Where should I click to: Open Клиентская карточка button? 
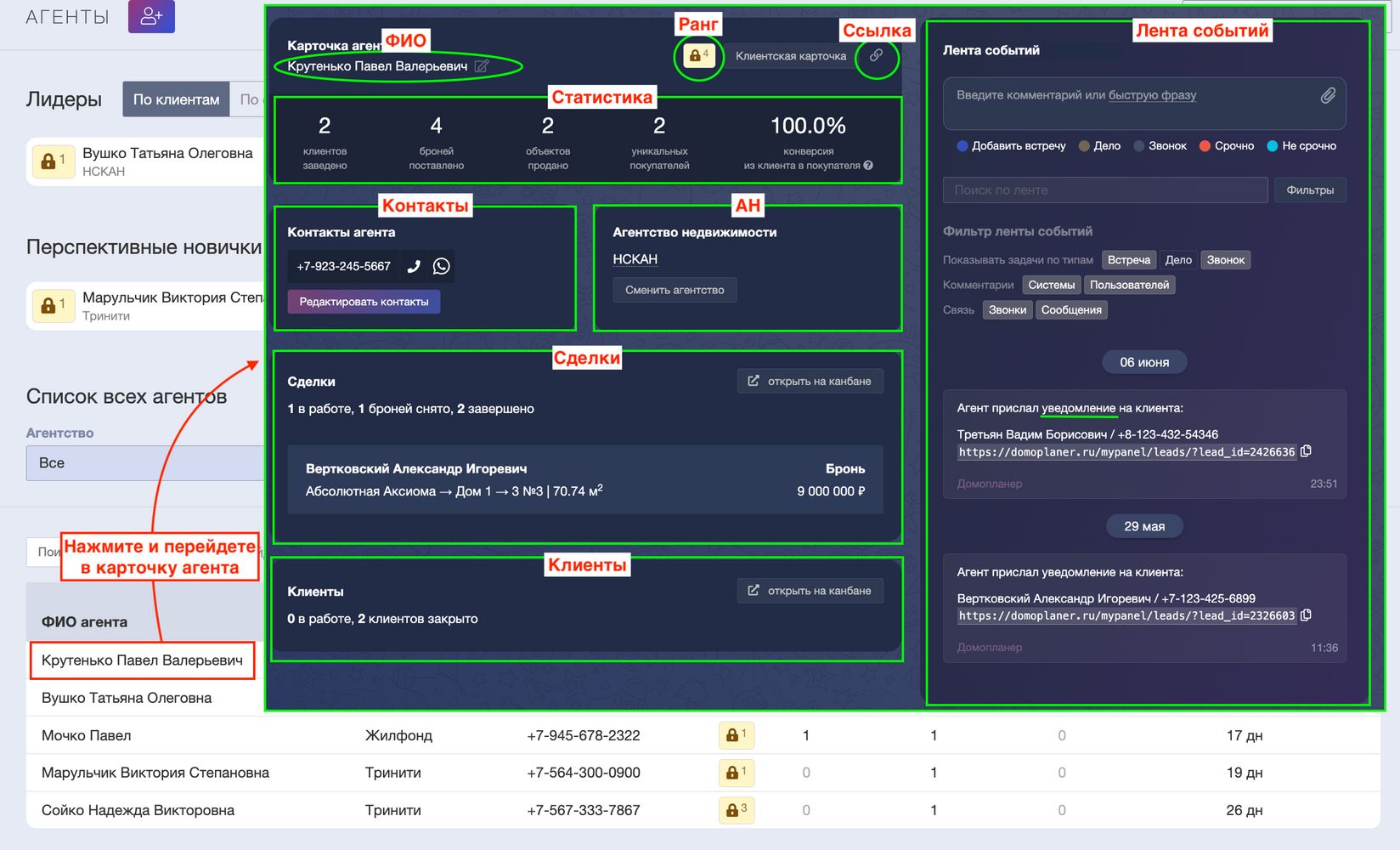[791, 56]
